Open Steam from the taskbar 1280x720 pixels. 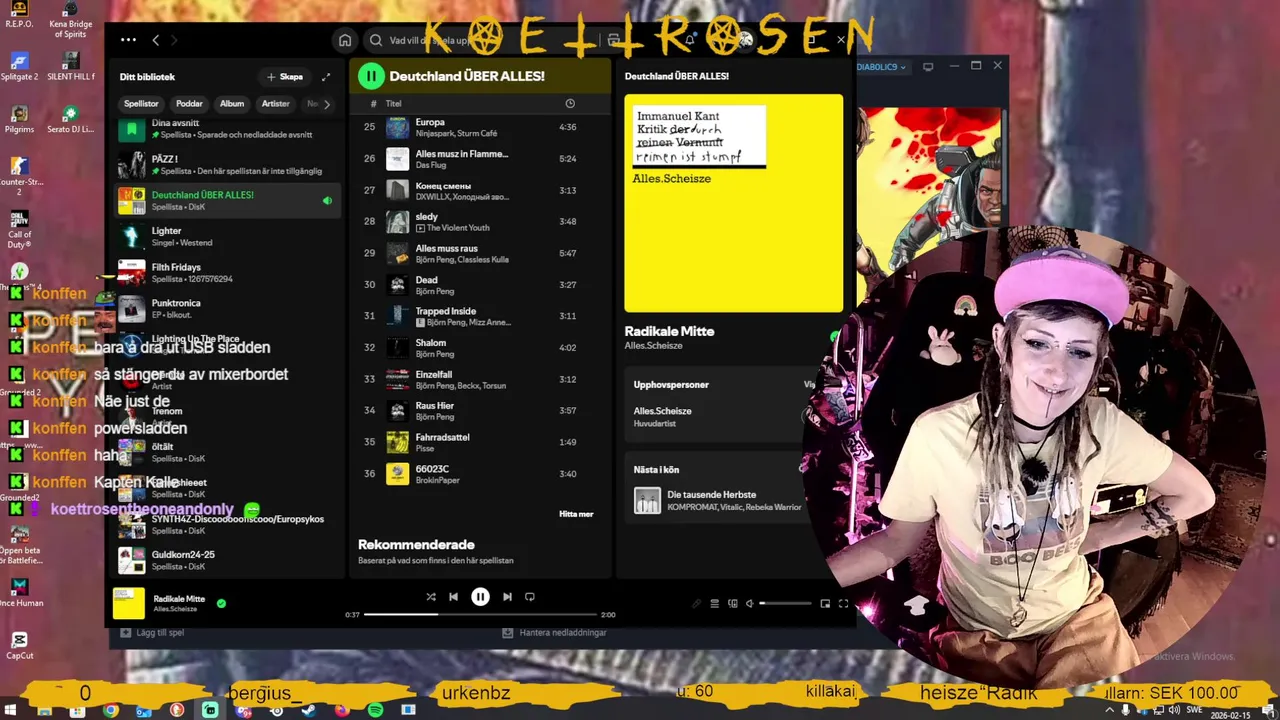click(x=309, y=710)
